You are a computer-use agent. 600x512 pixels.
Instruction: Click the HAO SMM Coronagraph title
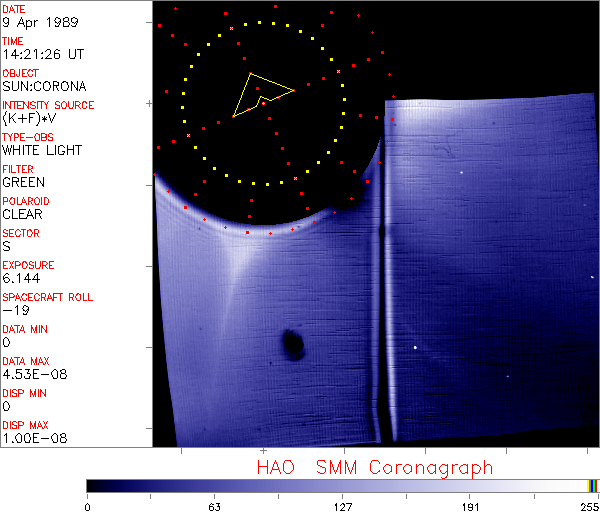coord(374,467)
